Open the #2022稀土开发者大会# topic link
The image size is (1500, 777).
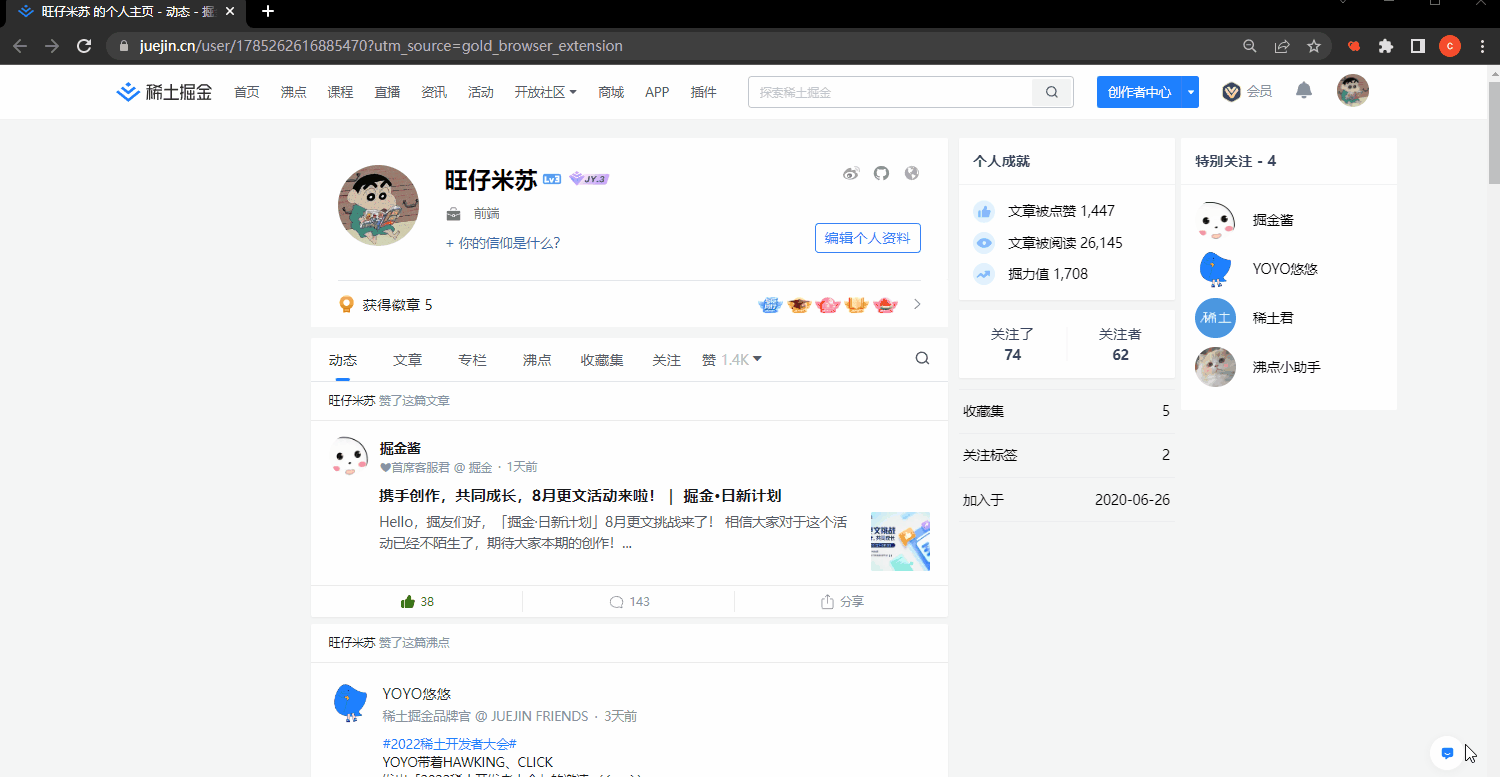(449, 744)
